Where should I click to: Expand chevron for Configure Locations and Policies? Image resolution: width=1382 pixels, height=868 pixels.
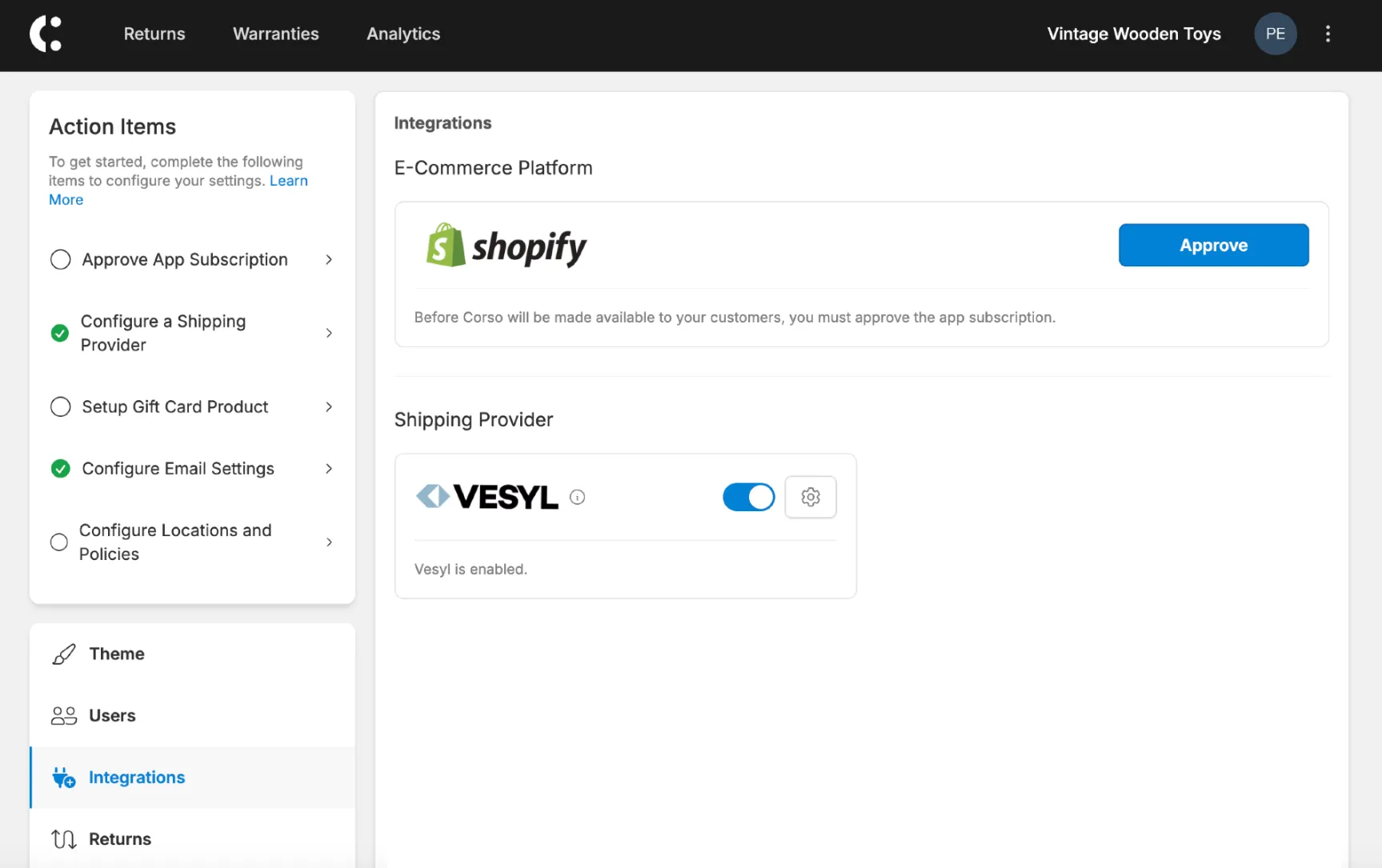(x=329, y=542)
